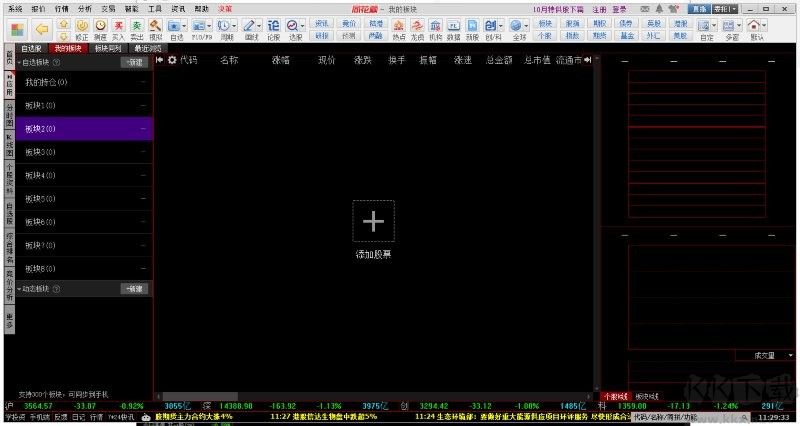Open the 龙虎 ranking icon
Viewport: 800px width, 426px height.
(418, 27)
